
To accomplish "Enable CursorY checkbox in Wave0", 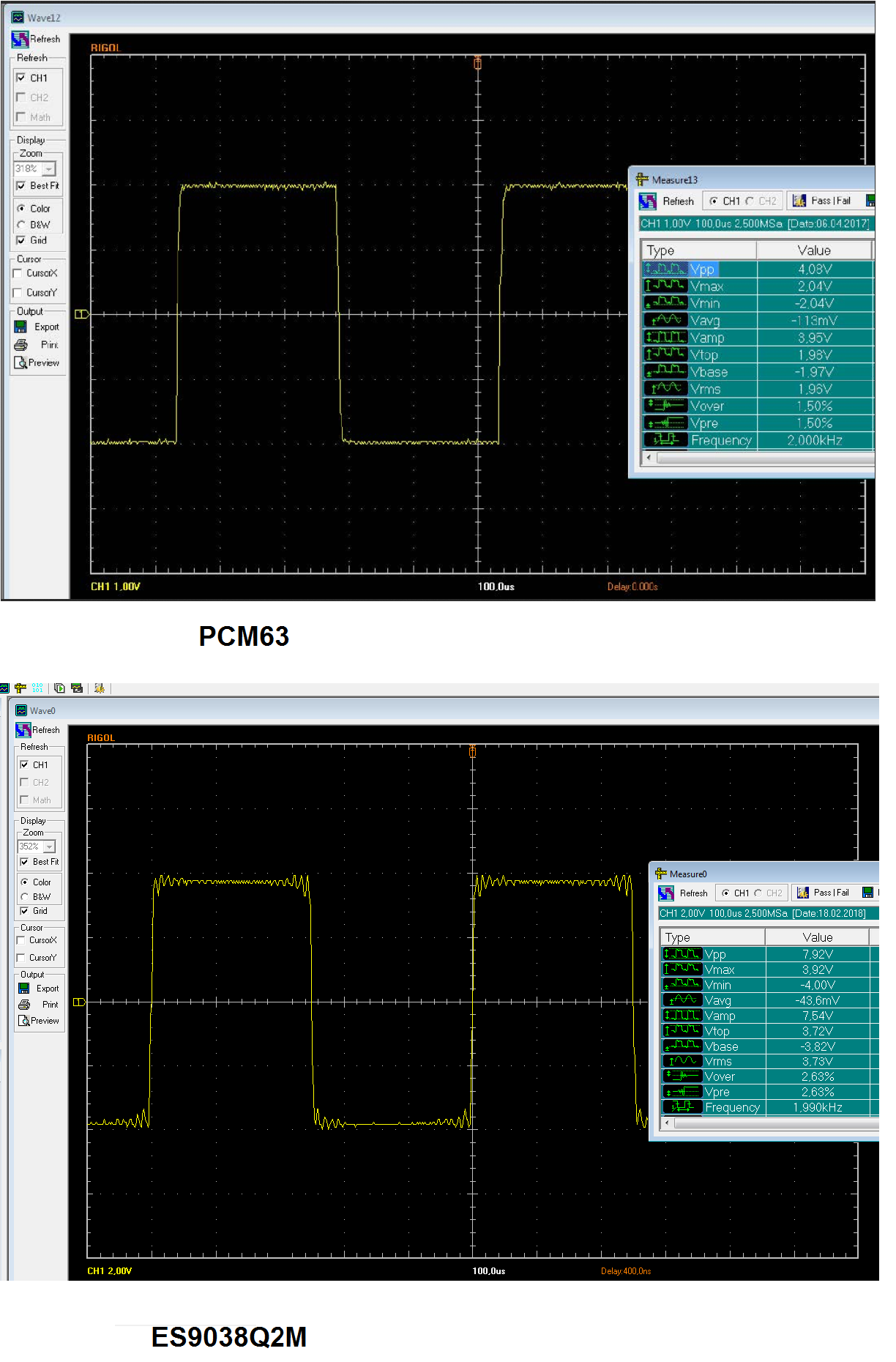I will [x=21, y=958].
